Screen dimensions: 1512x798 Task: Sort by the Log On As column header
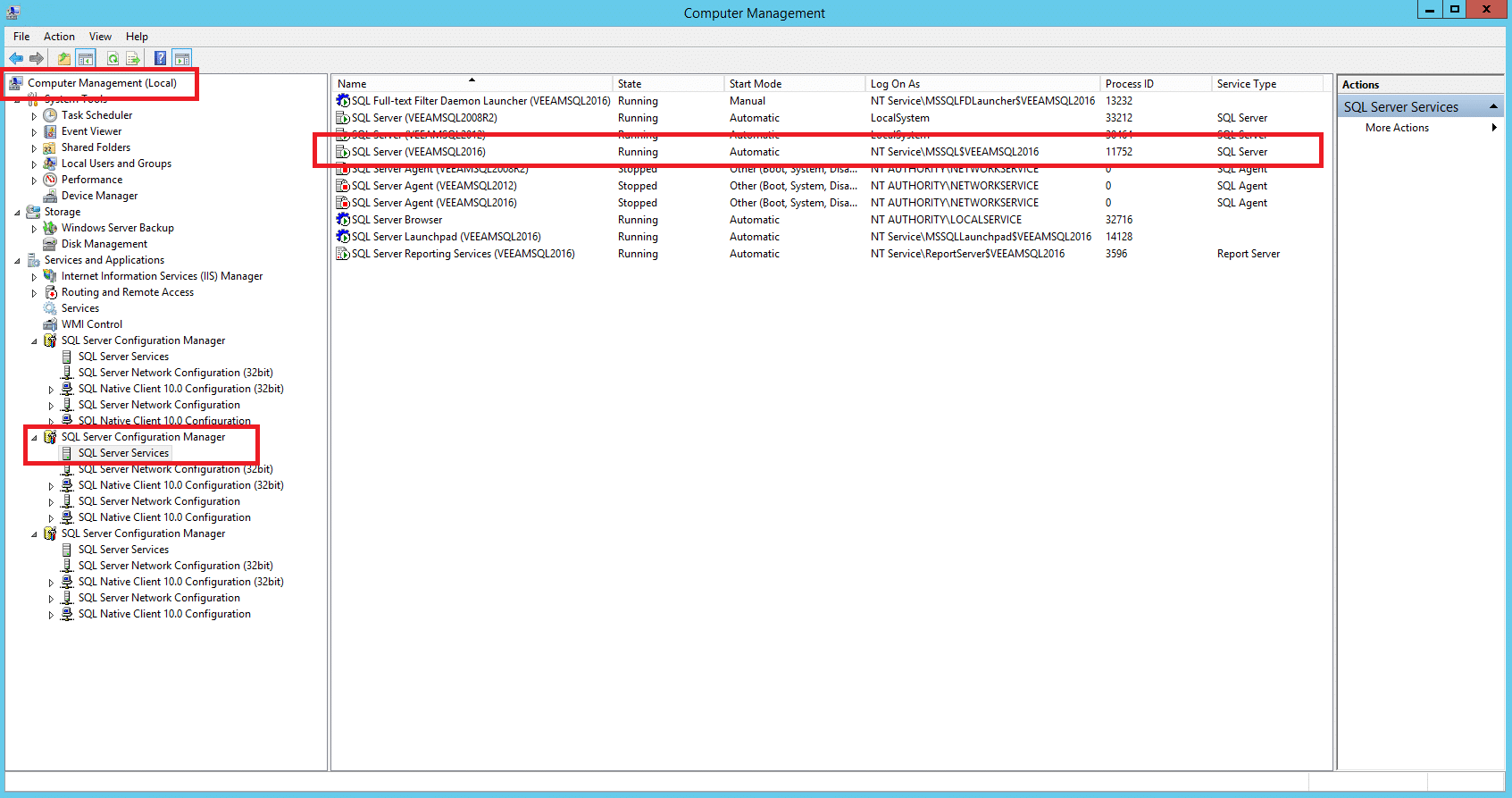(982, 84)
